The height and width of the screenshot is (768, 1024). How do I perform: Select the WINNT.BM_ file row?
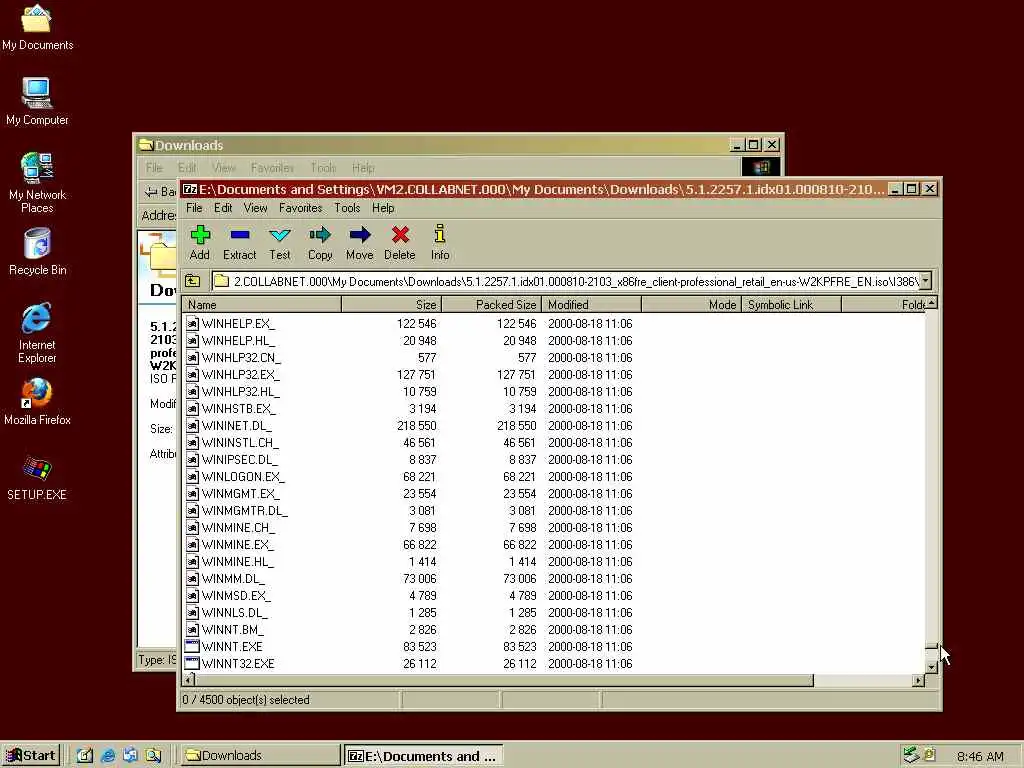554,630
